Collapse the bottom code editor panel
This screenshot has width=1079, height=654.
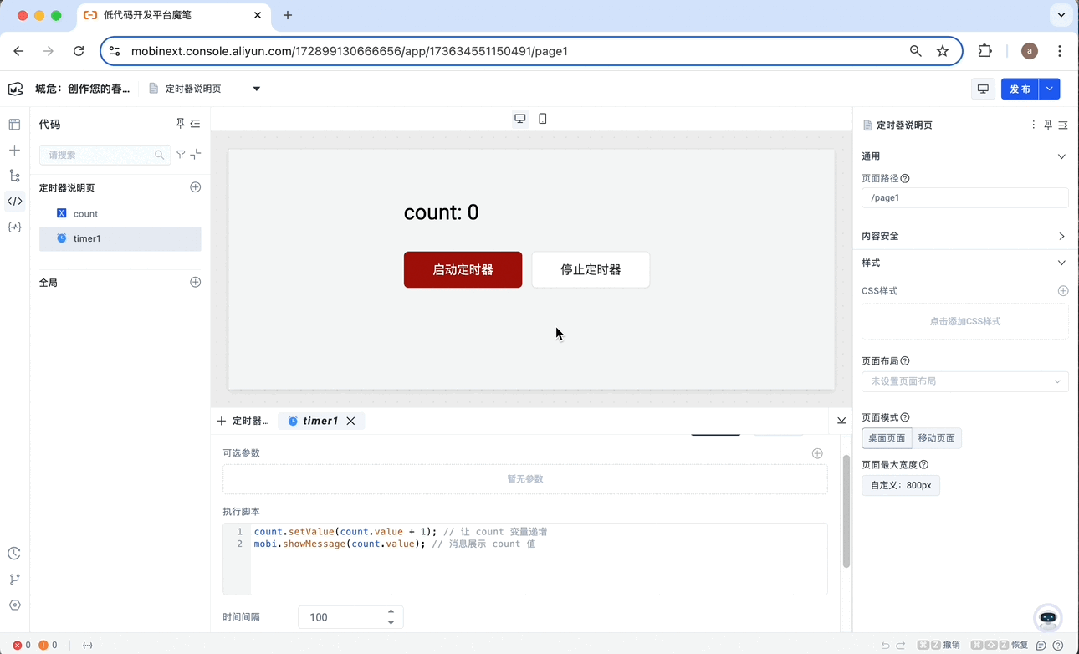point(841,420)
